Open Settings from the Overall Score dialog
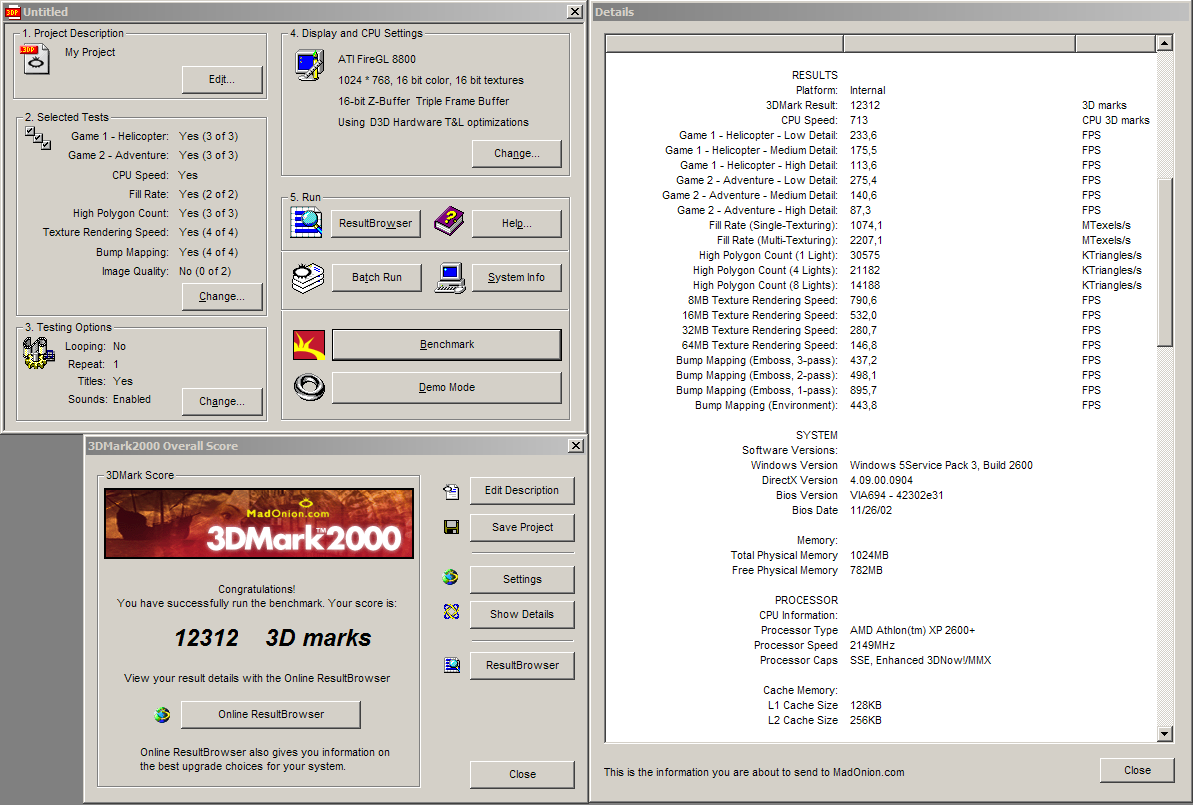Viewport: 1193px width, 805px height. pos(522,579)
